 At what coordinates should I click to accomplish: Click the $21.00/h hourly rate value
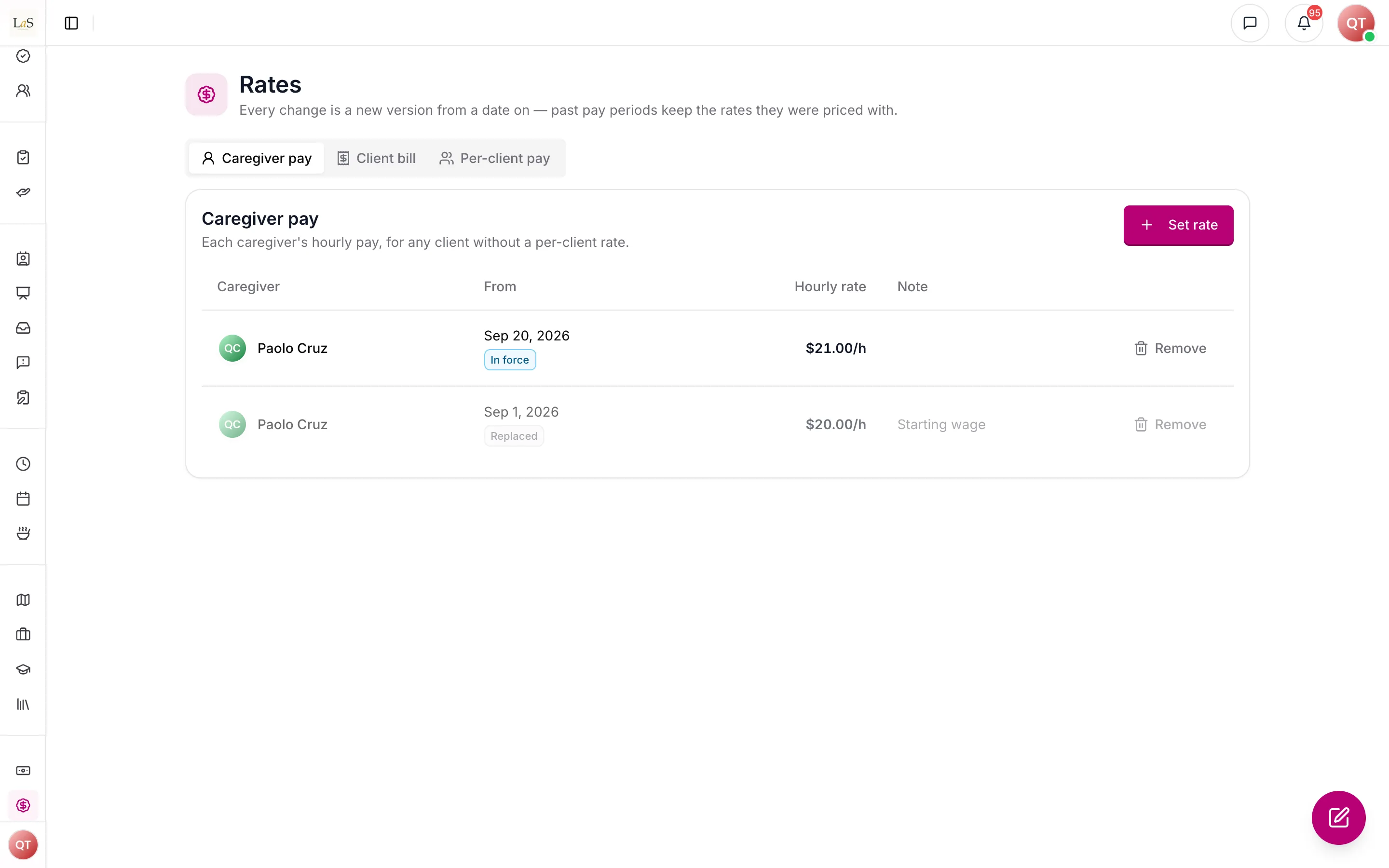[x=836, y=349]
